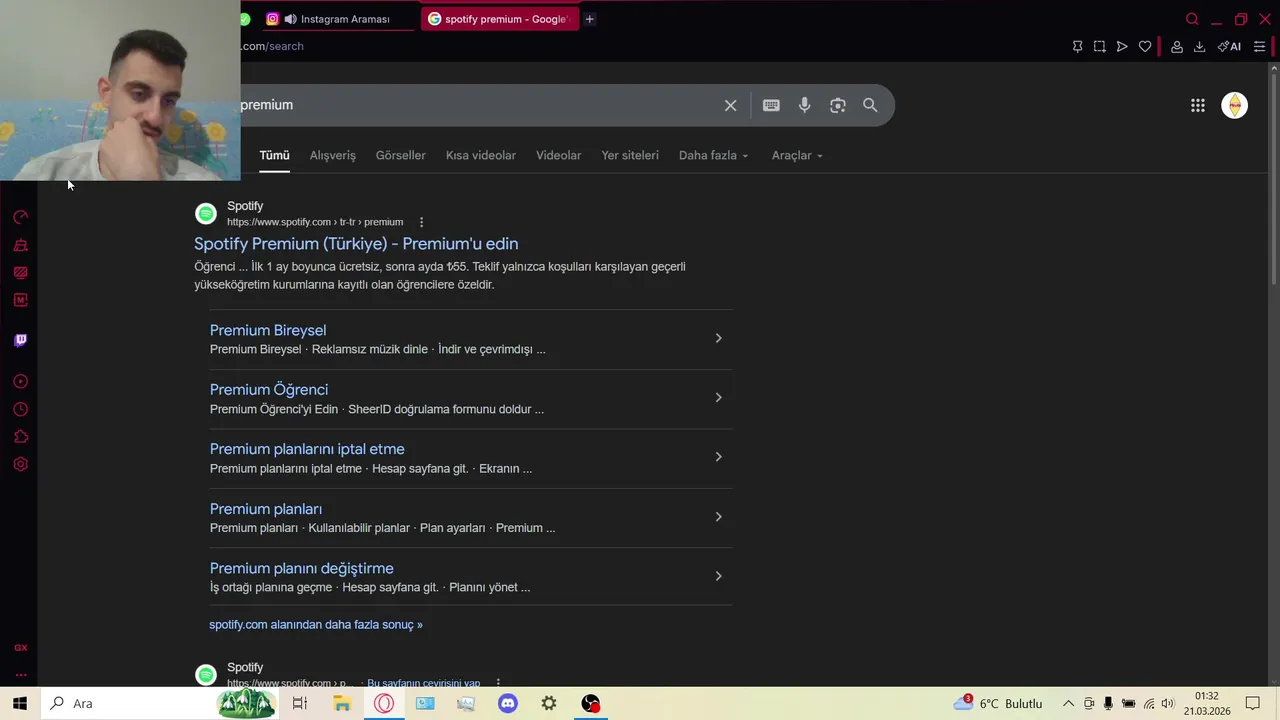Open the AI assistant button
This screenshot has height=720, width=1280.
click(1229, 46)
